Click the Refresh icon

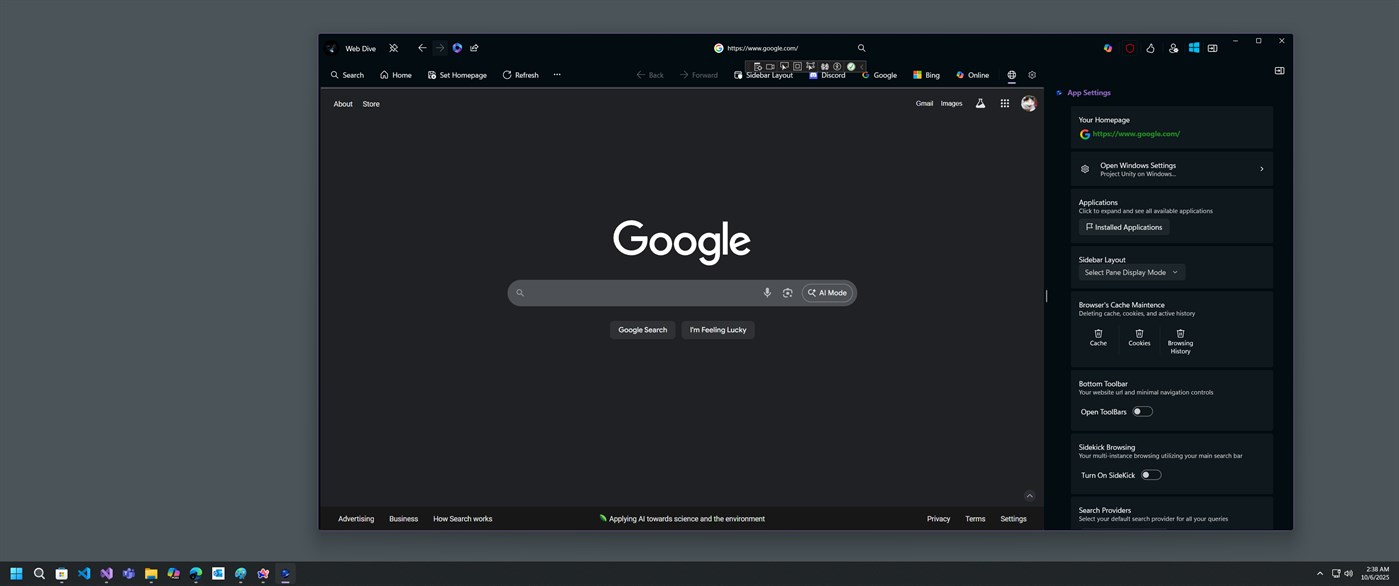coord(506,74)
